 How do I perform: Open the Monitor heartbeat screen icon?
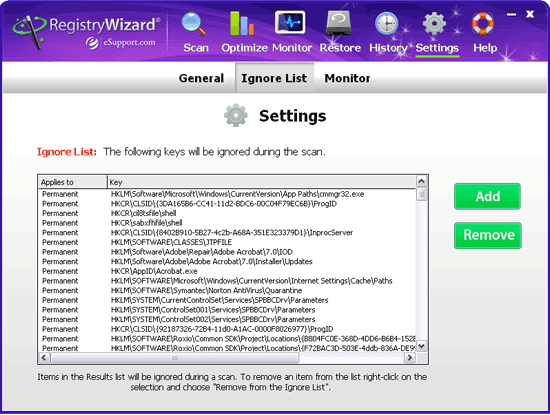(290, 22)
